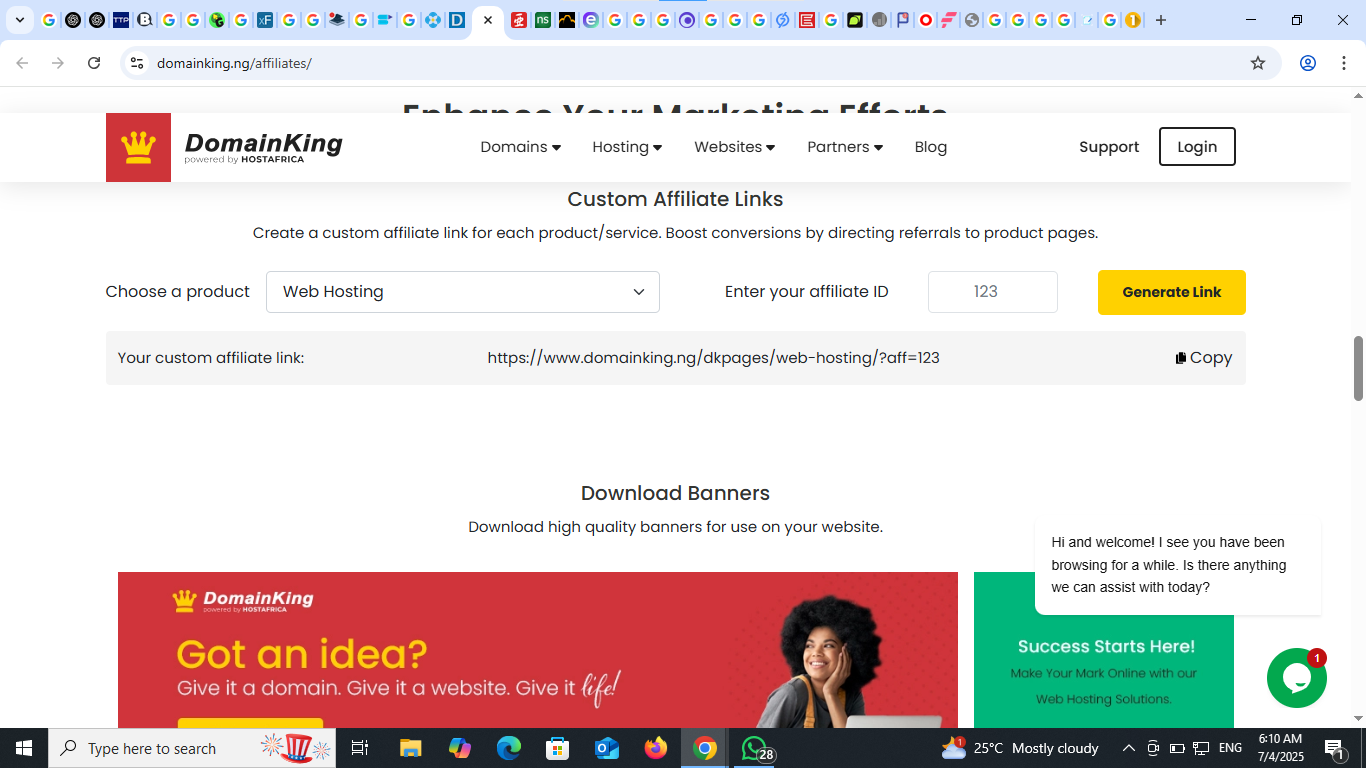
Task: Expand the Domains menu
Action: (x=520, y=147)
